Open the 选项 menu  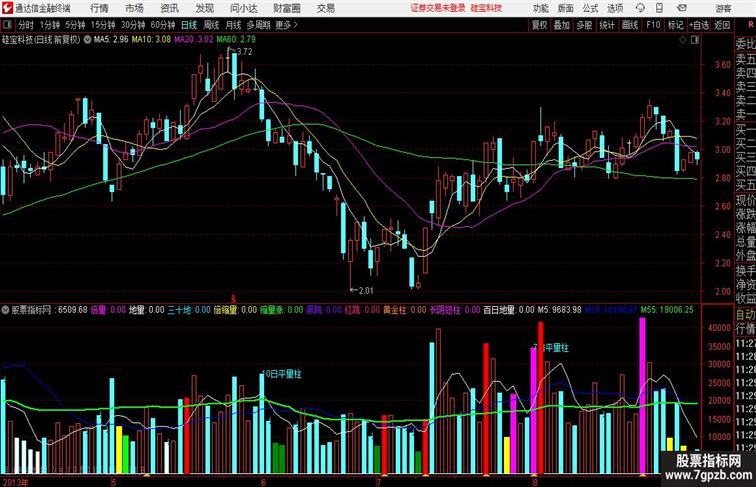(x=615, y=8)
